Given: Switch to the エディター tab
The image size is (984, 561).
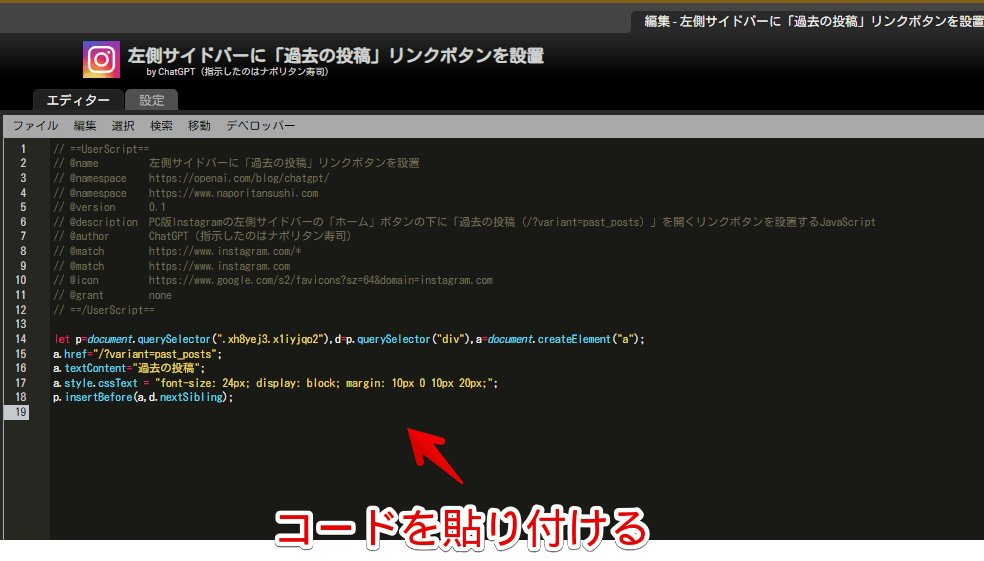Looking at the screenshot, I should [78, 100].
